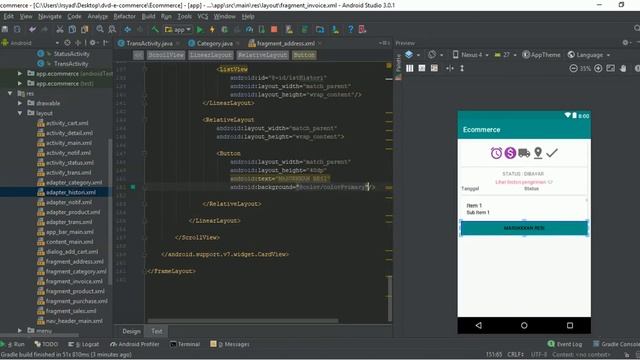Image resolution: width=640 pixels, height=360 pixels.
Task: Start debugging with the bug icon
Action: click(x=224, y=29)
